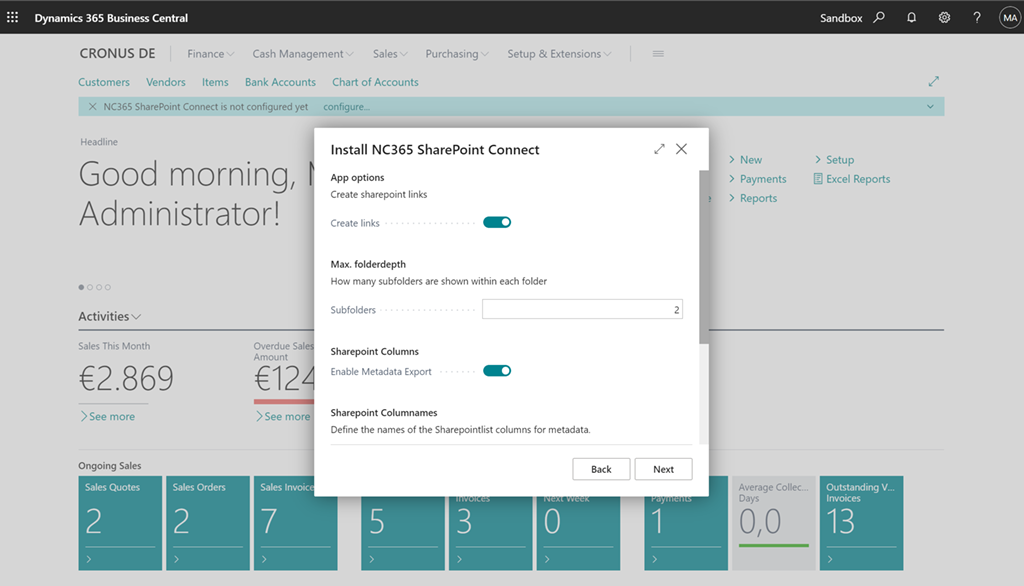1024x586 pixels.
Task: Expand the Setup & Extensions menu
Action: (559, 54)
